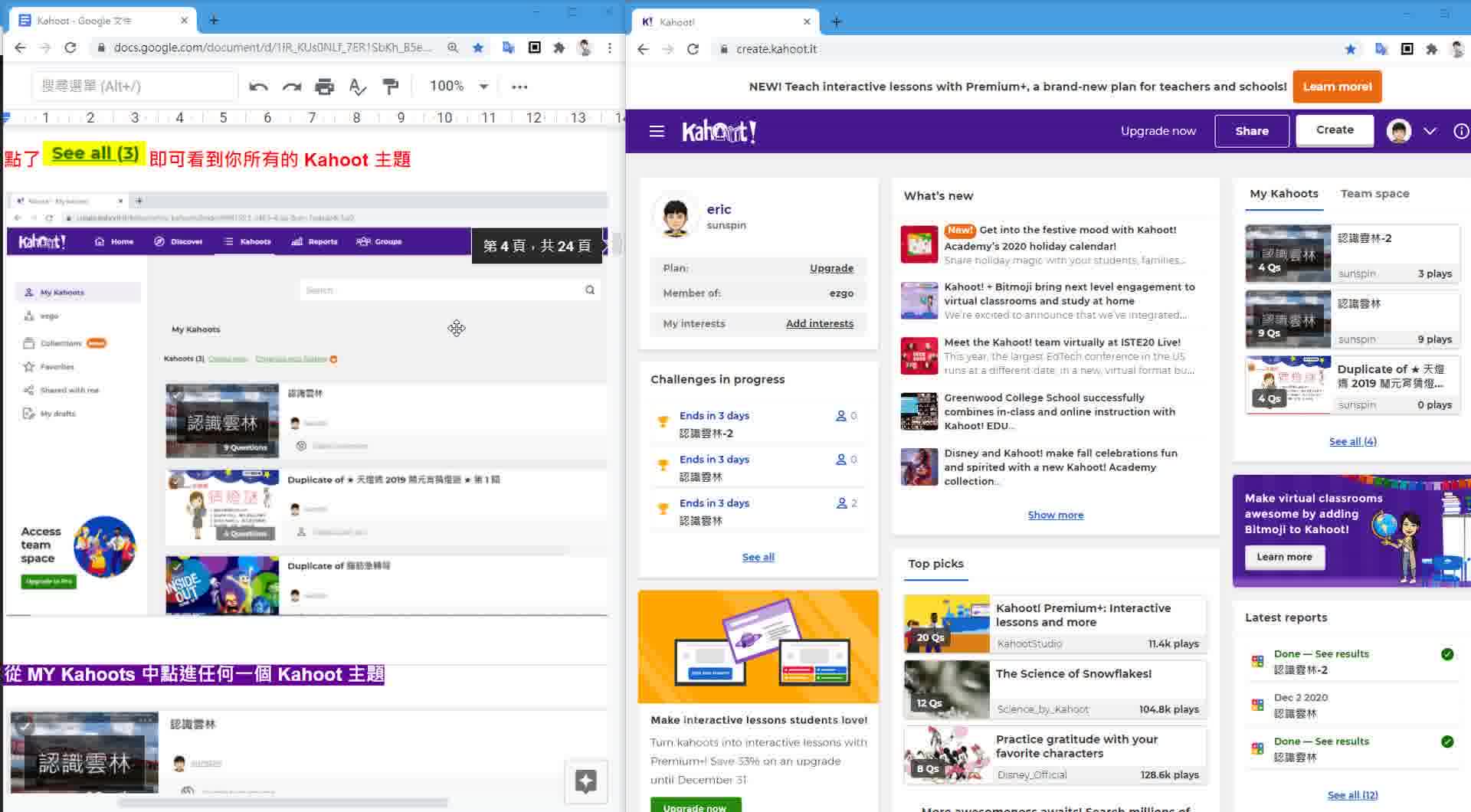
Task: Click spell check icon in Docs toolbar
Action: (357, 87)
